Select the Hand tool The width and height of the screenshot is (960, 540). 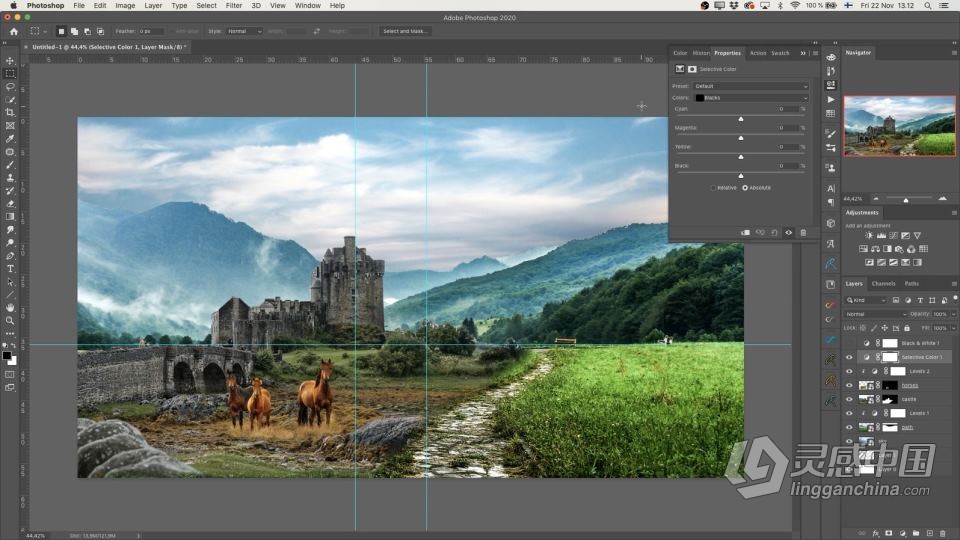(x=10, y=307)
